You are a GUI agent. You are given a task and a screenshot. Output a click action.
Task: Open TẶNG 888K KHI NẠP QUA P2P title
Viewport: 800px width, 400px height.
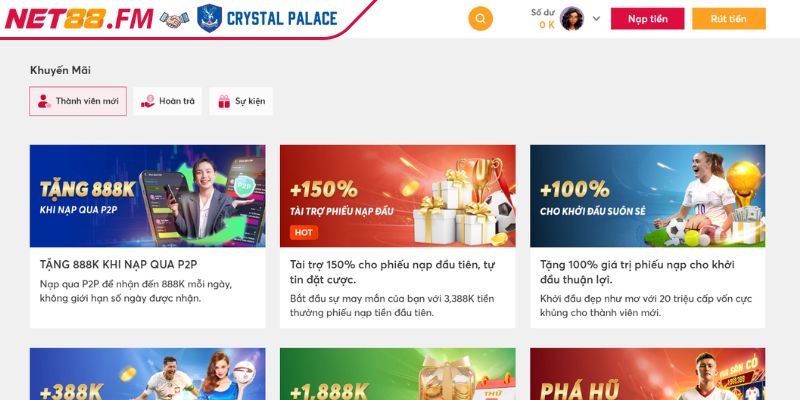[x=118, y=264]
